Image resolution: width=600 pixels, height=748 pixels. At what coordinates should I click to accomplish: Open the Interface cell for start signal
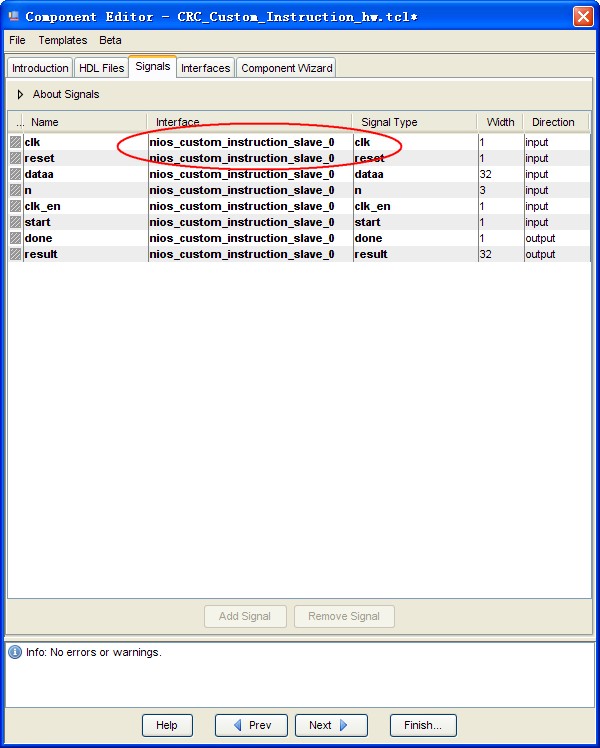[249, 222]
